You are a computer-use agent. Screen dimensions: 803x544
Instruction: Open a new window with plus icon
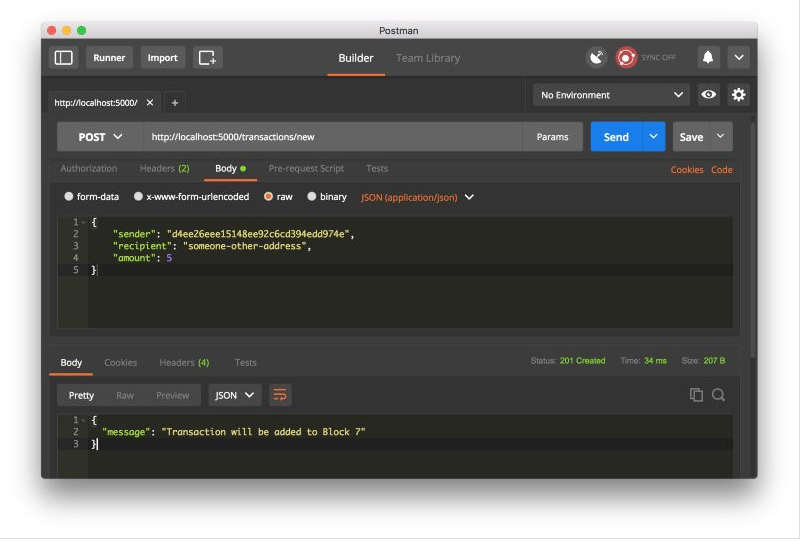point(207,57)
